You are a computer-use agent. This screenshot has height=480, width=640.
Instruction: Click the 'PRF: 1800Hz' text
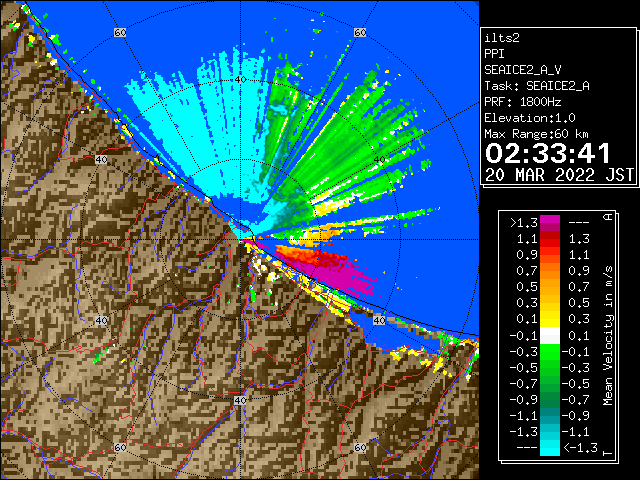coord(522,102)
